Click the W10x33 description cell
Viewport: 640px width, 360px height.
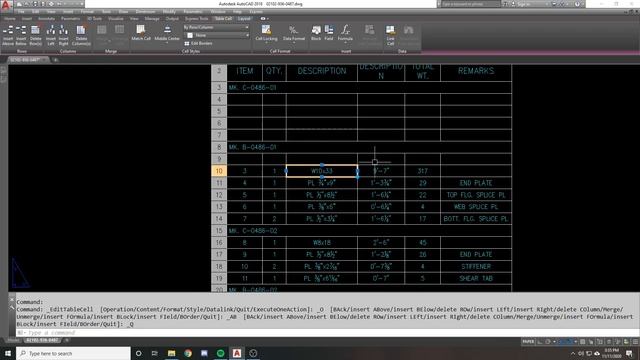(322, 171)
